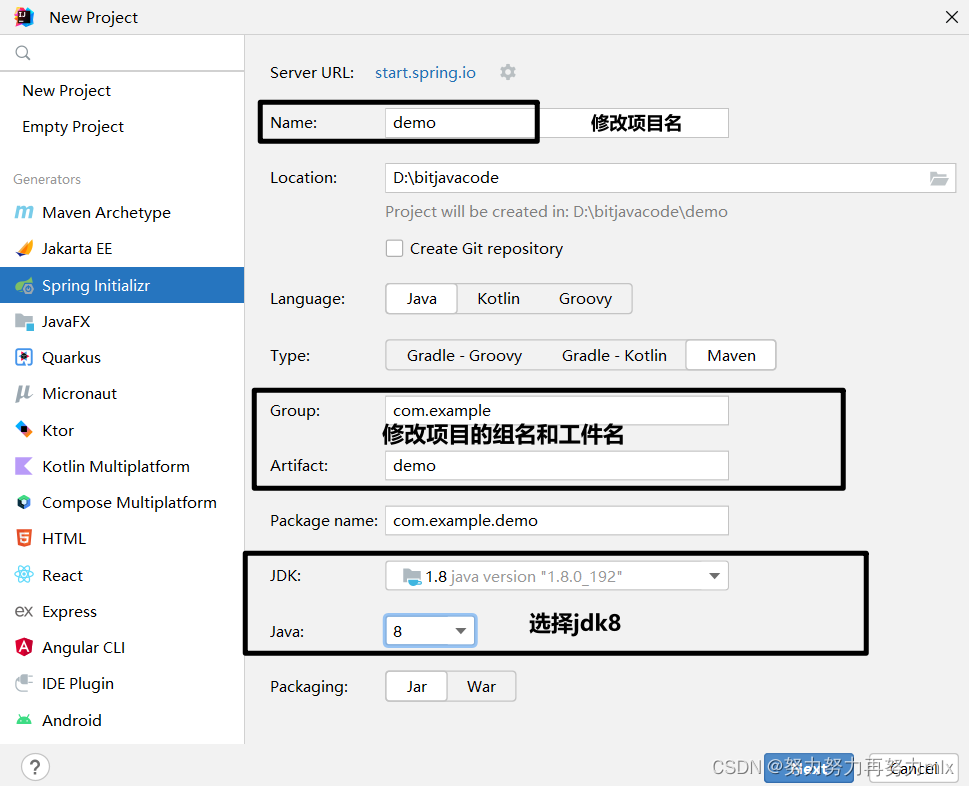This screenshot has width=969, height=786.
Task: Click the Cancel button
Action: pos(913,768)
